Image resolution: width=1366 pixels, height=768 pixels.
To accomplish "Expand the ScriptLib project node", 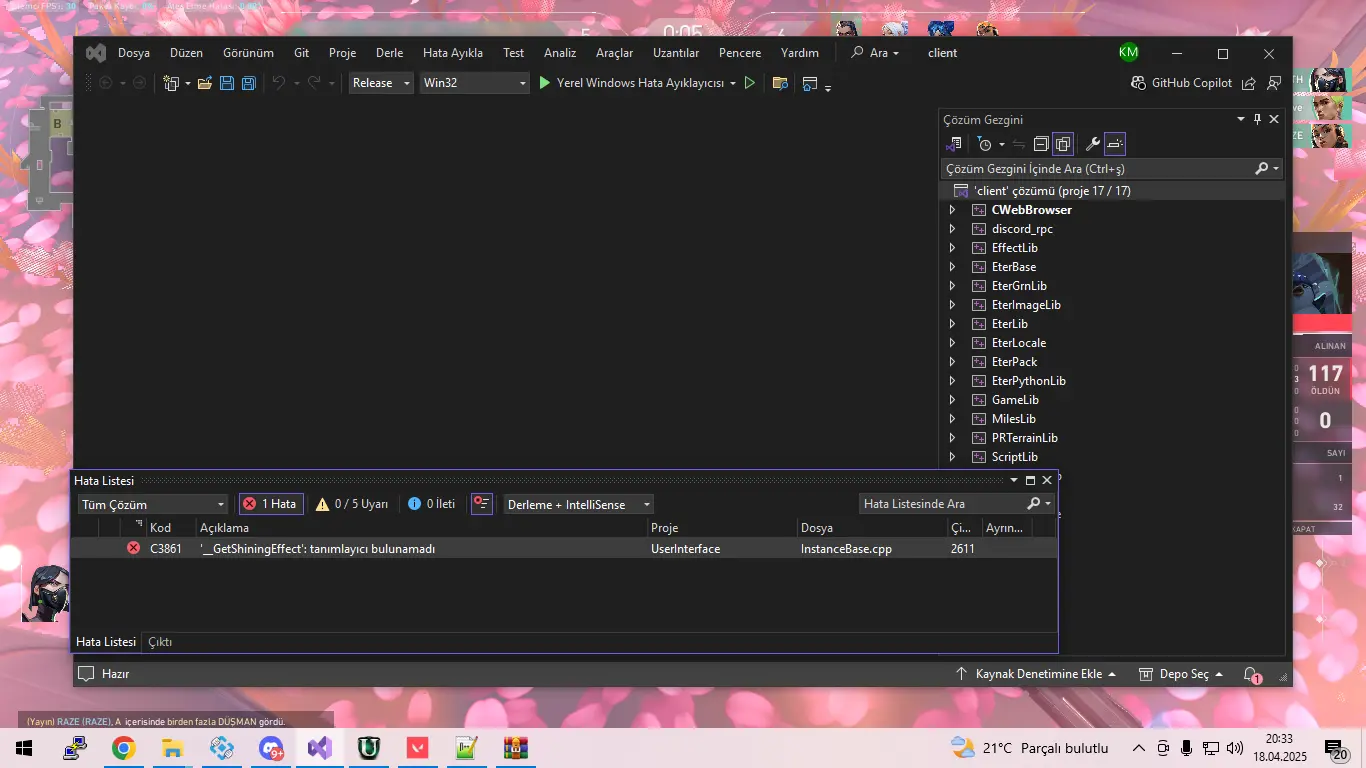I will [x=952, y=457].
